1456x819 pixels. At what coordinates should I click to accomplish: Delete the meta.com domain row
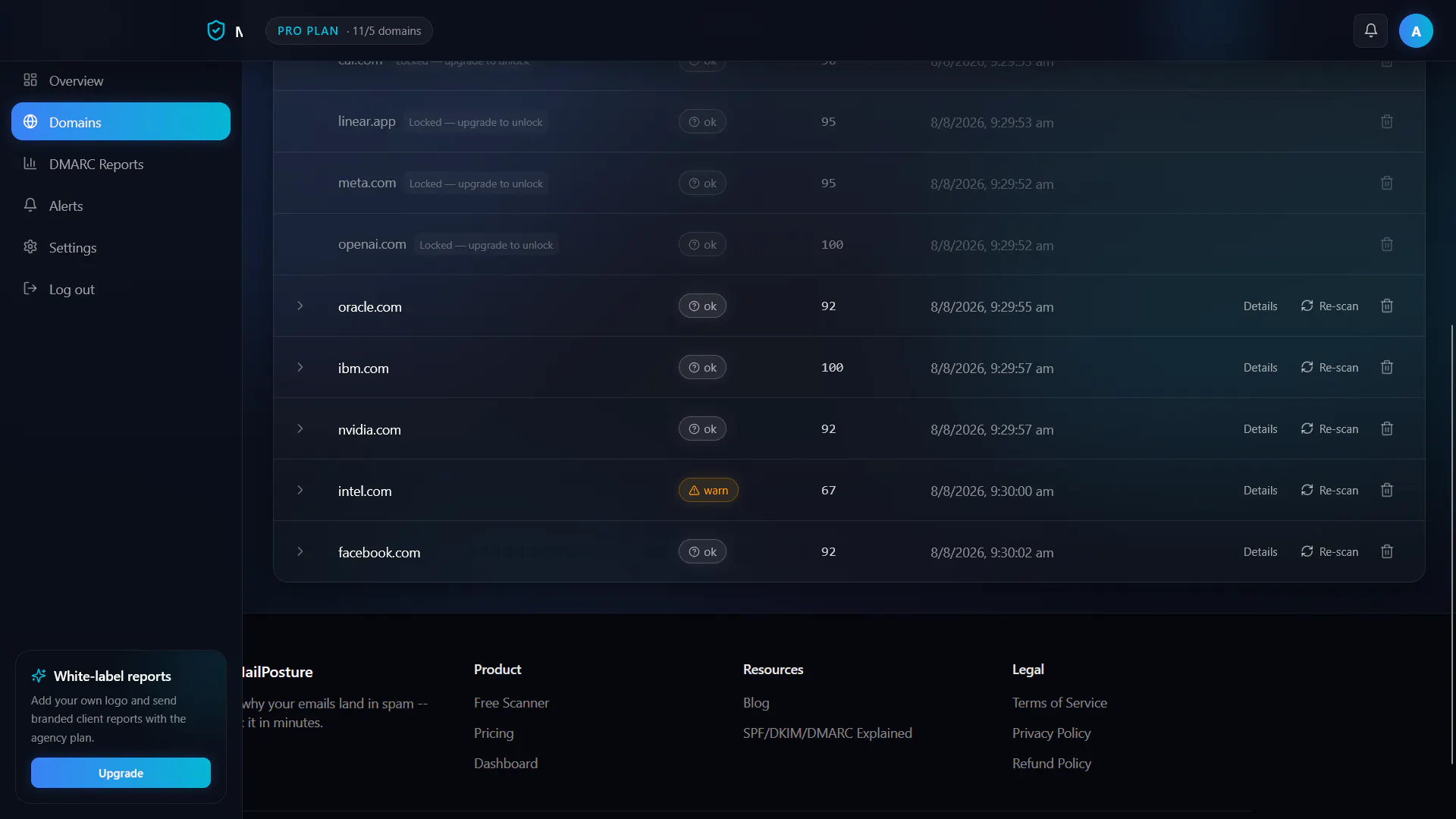pyautogui.click(x=1387, y=183)
